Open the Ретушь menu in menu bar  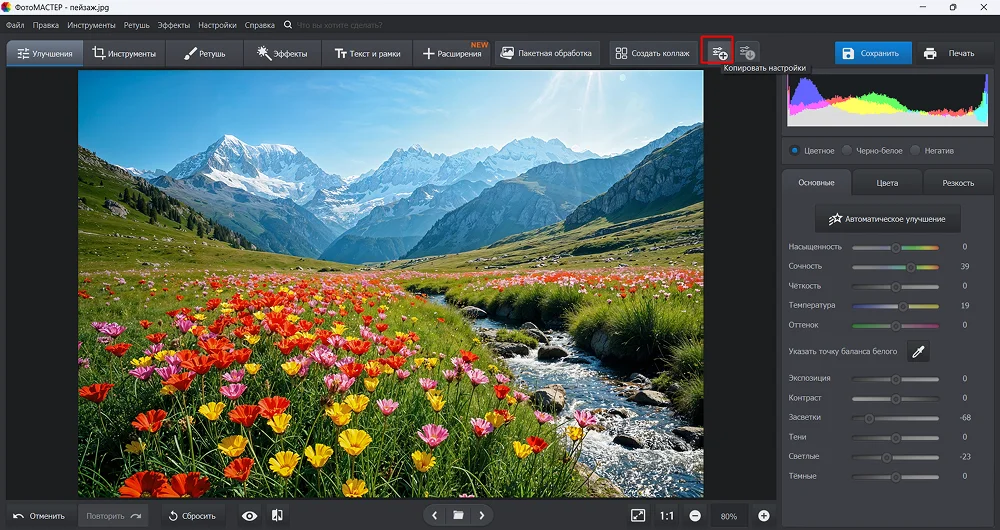(136, 25)
